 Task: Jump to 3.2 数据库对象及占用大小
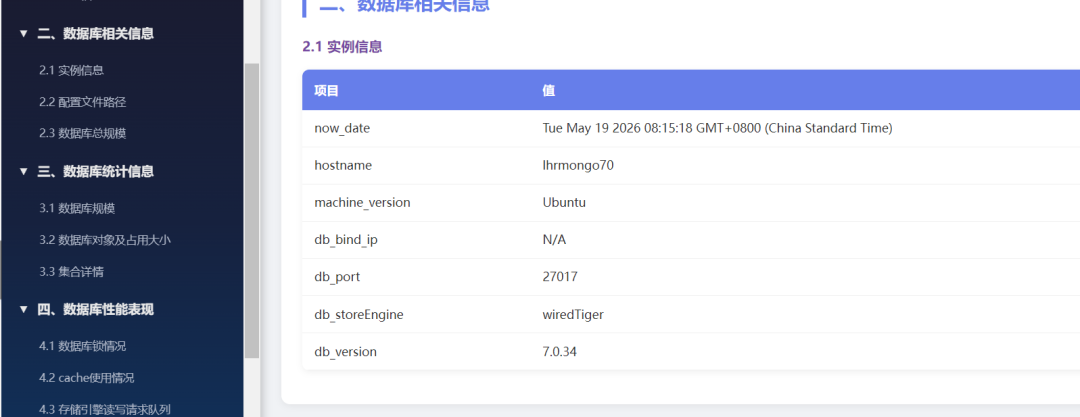[105, 240]
